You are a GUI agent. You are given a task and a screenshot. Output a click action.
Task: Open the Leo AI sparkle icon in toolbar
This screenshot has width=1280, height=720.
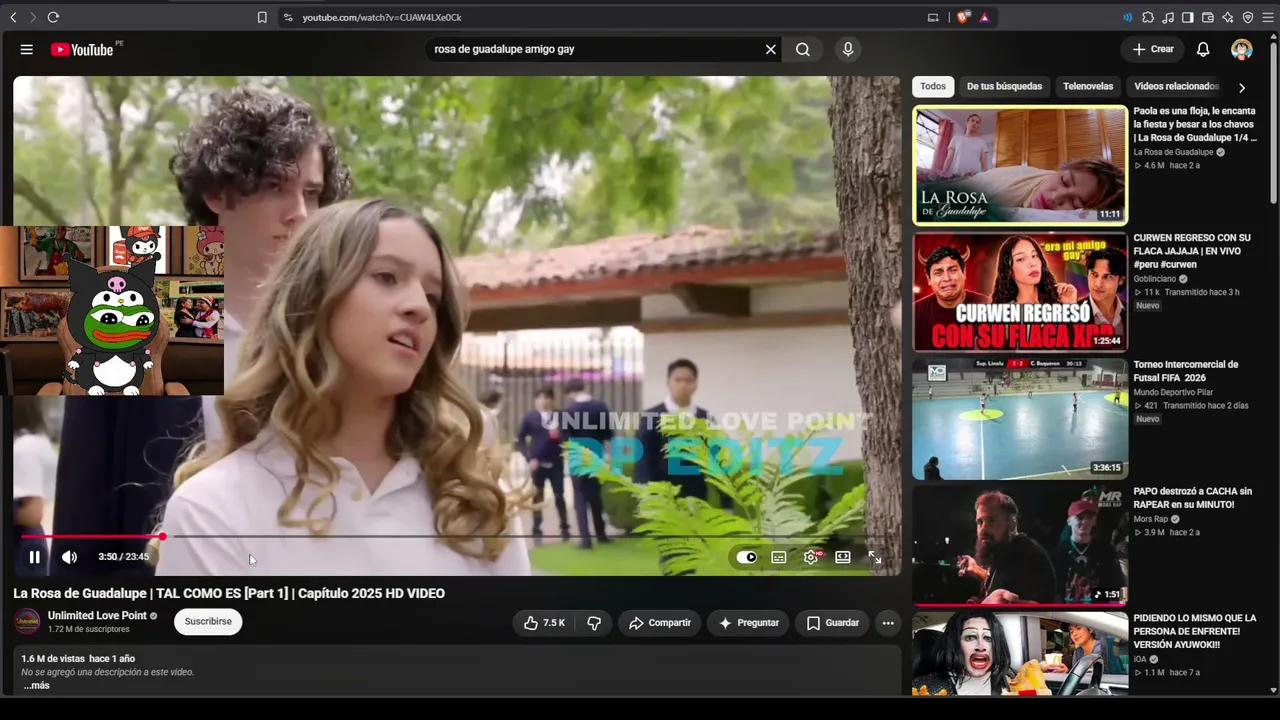pyautogui.click(x=1228, y=17)
